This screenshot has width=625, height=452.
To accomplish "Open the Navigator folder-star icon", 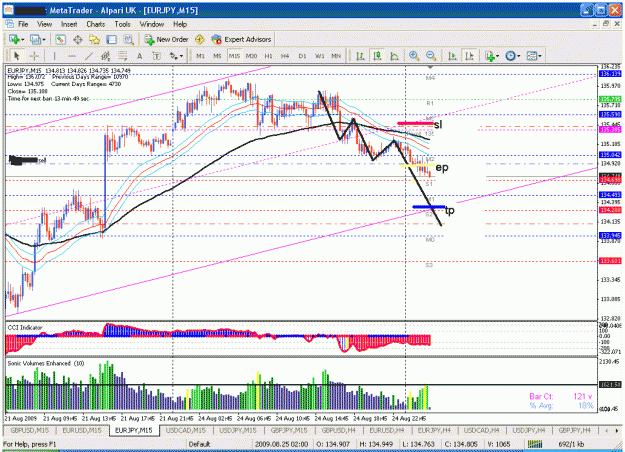I will tap(94, 39).
